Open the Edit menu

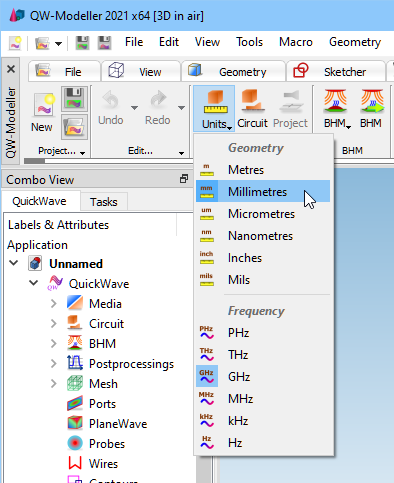tap(169, 42)
